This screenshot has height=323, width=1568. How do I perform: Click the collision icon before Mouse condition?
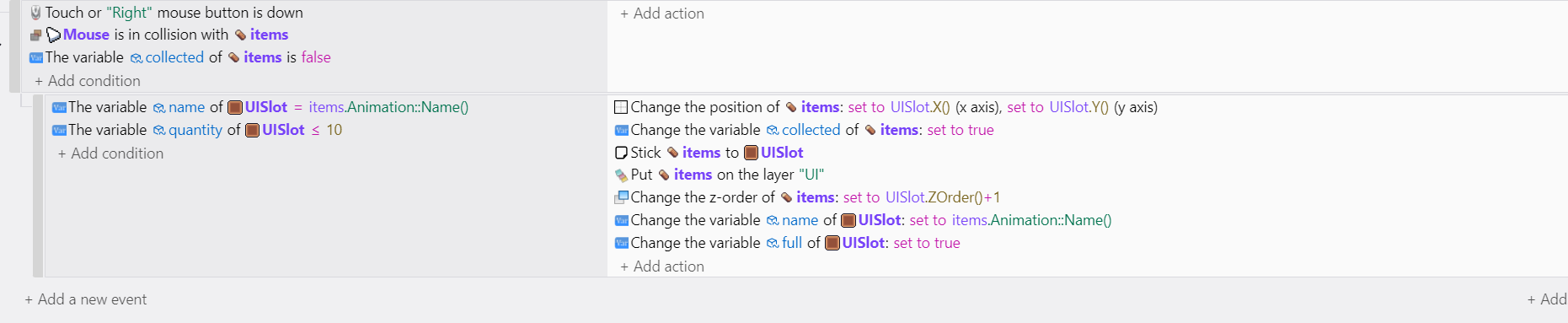(35, 35)
